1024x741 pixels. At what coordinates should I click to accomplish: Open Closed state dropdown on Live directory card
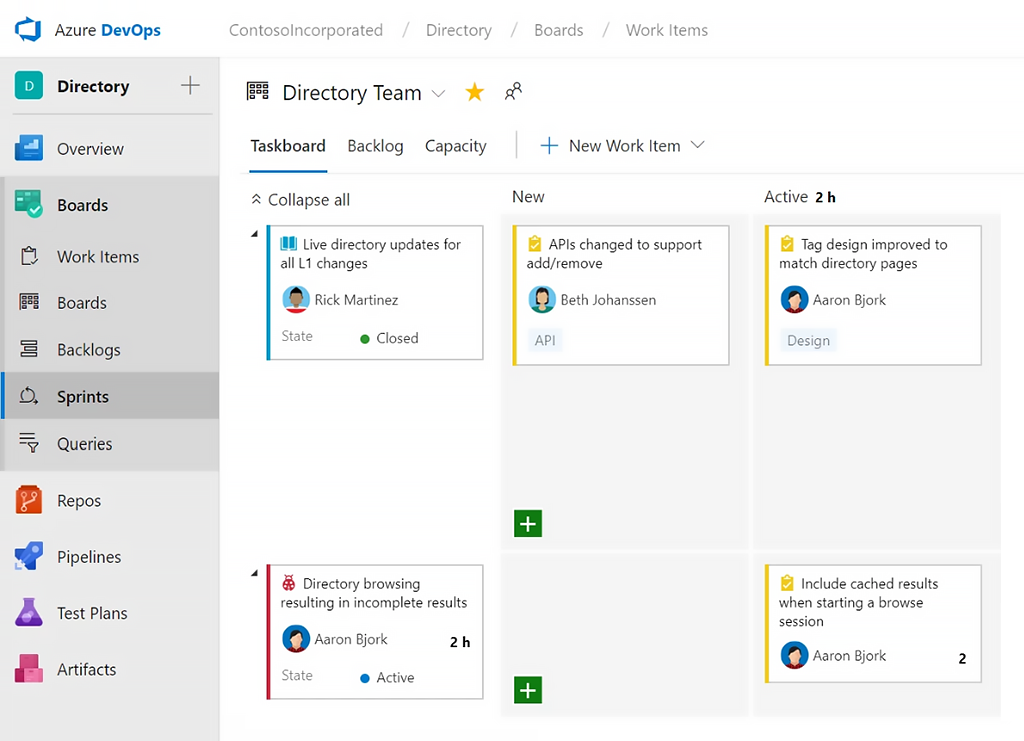pos(390,338)
